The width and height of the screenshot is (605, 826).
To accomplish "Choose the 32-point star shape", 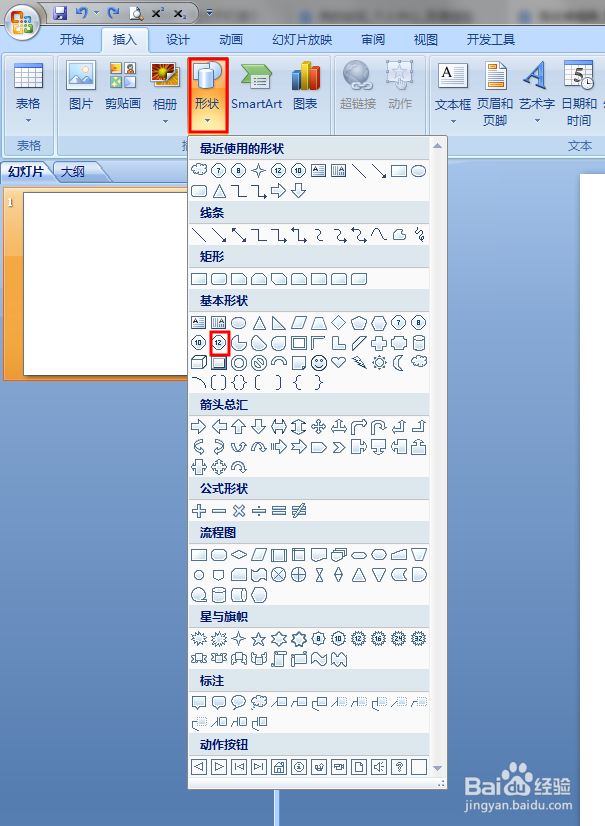I will (419, 639).
